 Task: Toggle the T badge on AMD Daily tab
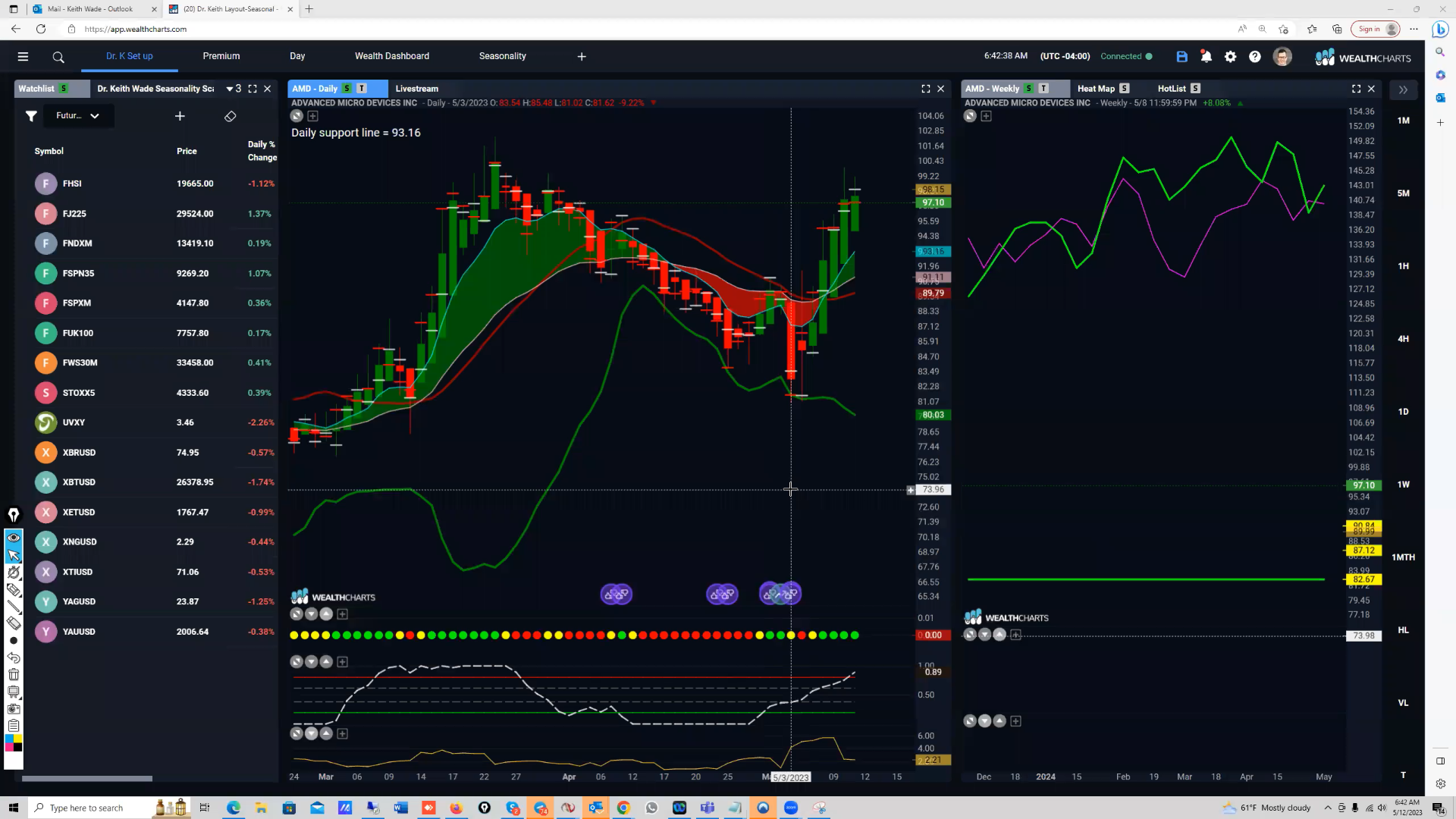click(362, 89)
